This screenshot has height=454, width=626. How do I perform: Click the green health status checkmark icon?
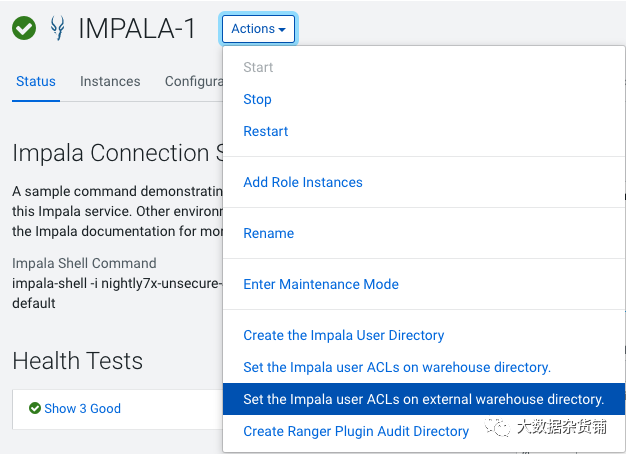click(24, 29)
